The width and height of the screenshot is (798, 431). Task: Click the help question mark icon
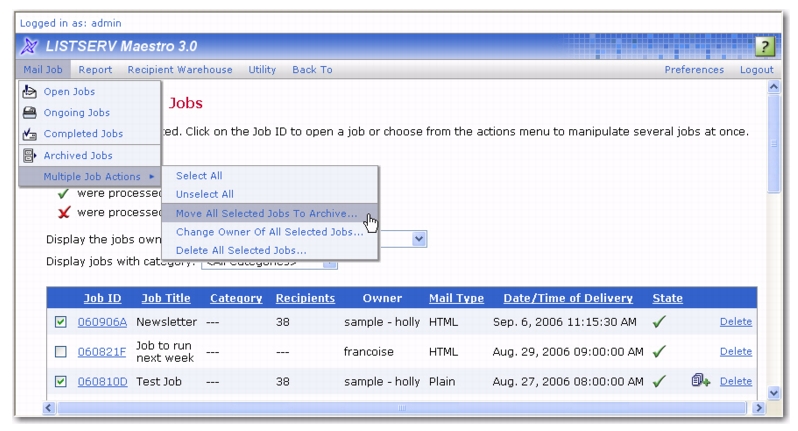[764, 46]
